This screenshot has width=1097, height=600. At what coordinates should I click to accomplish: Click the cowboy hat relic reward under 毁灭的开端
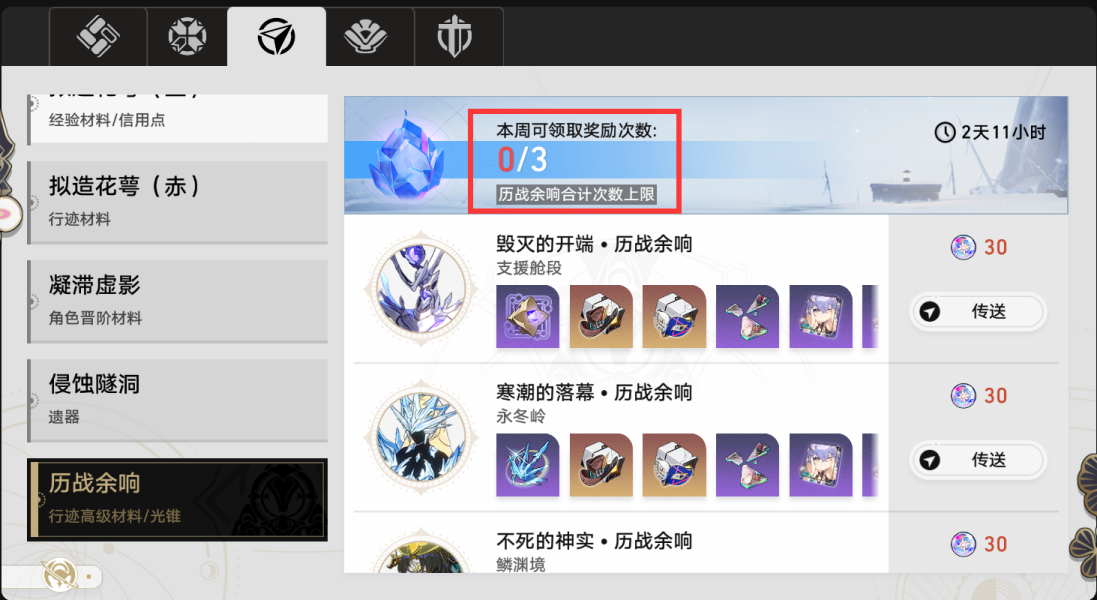coord(601,317)
